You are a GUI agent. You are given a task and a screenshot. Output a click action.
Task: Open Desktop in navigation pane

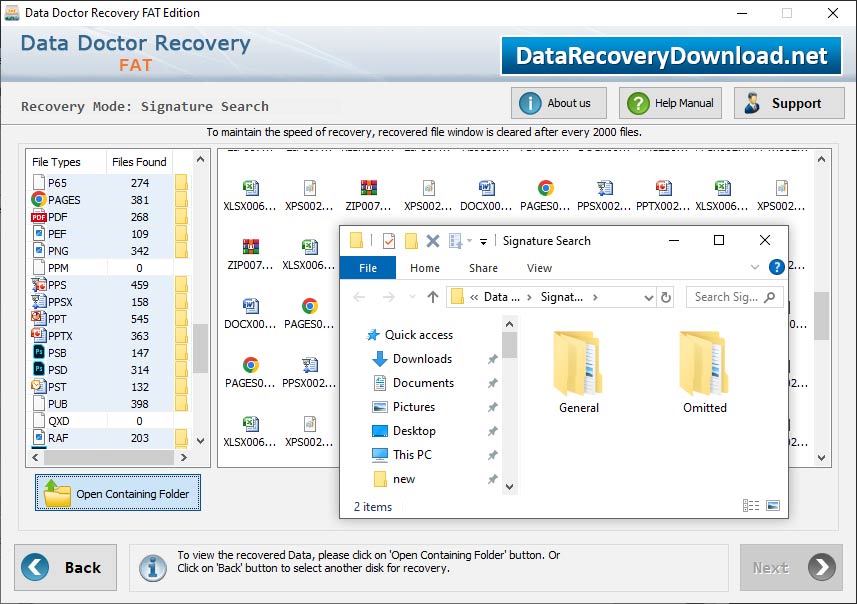pos(404,431)
